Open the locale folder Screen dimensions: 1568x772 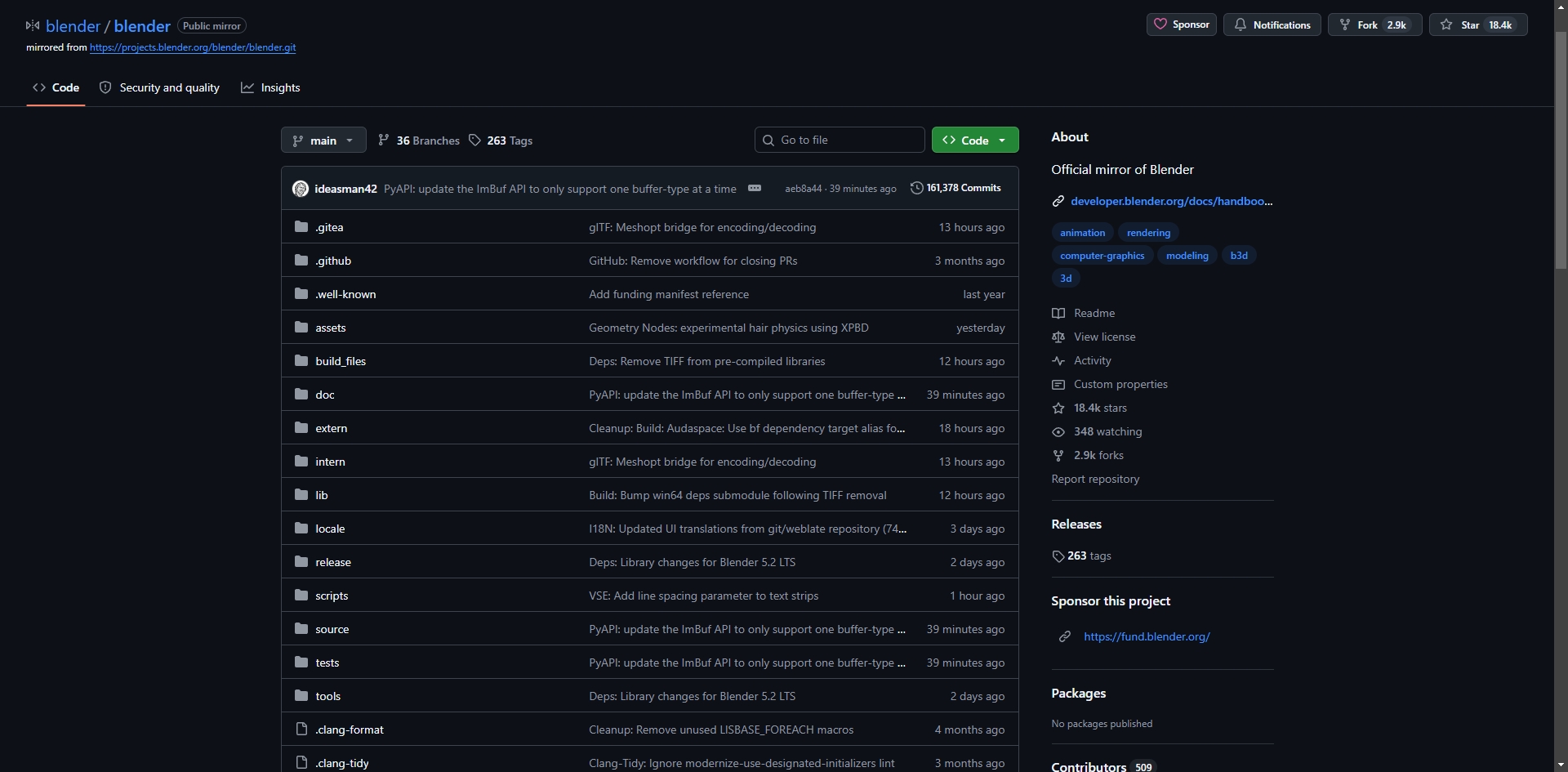[330, 529]
